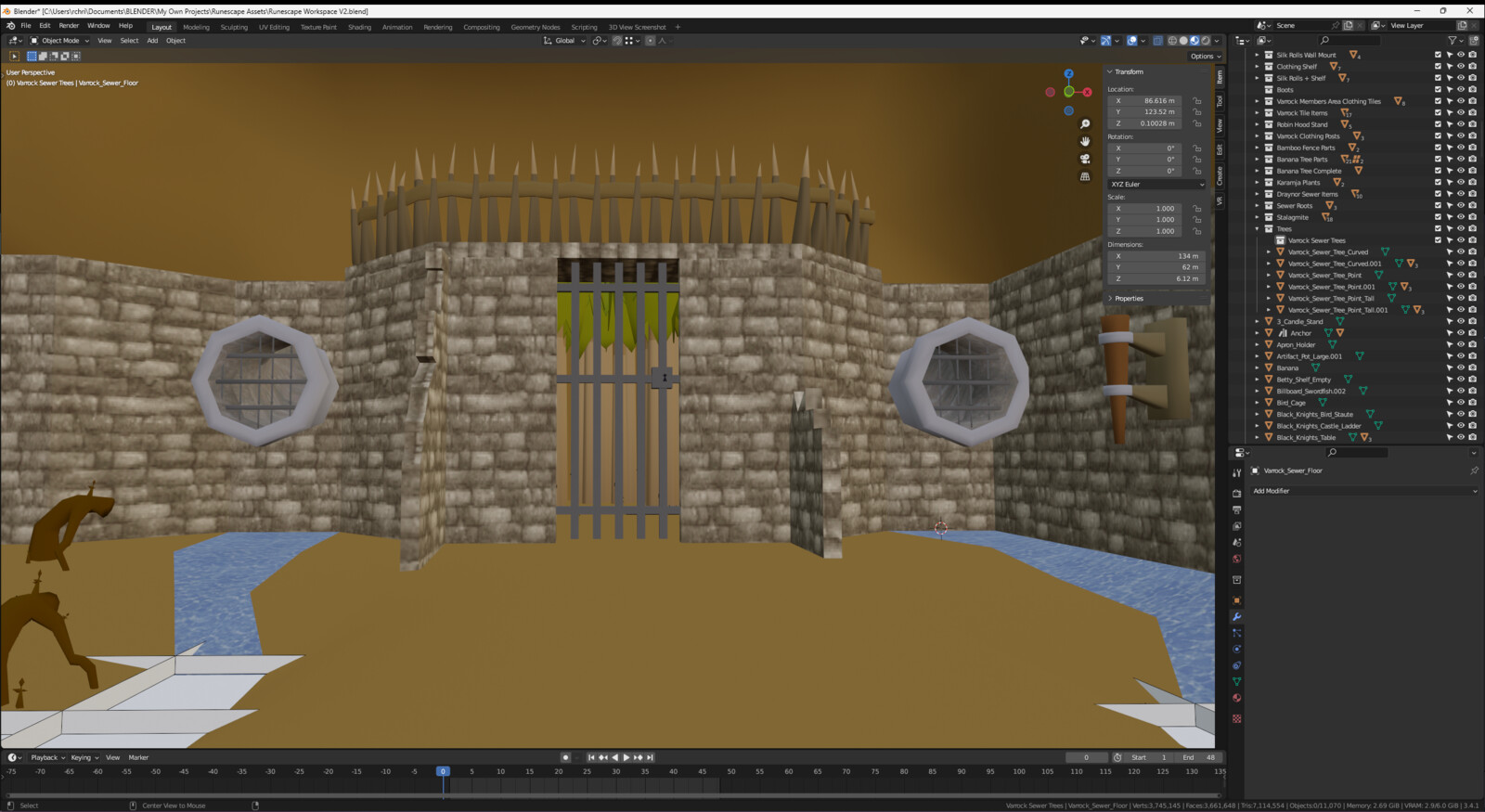Switch to the Shading workspace tab

[x=359, y=27]
